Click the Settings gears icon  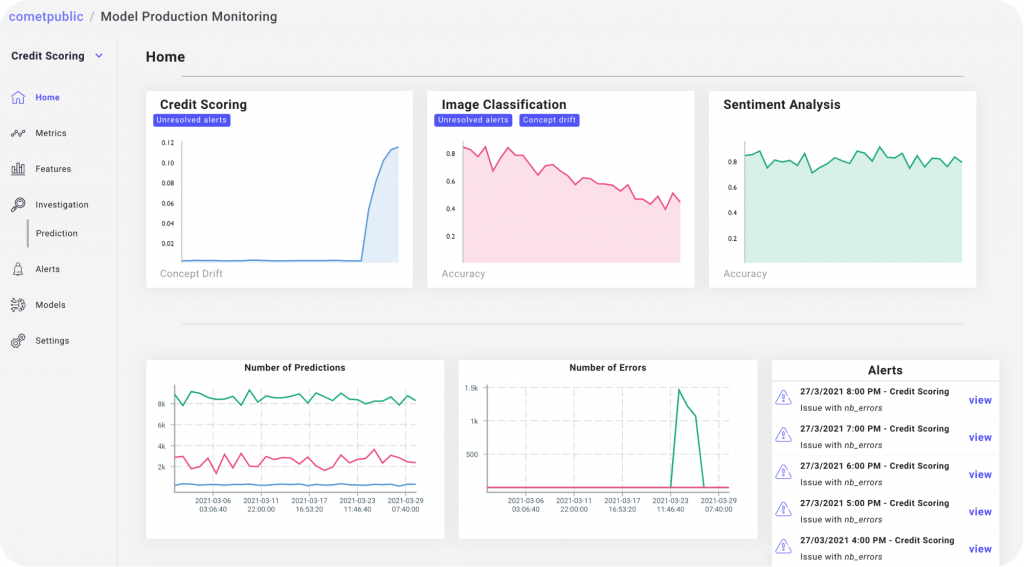pyautogui.click(x=18, y=341)
